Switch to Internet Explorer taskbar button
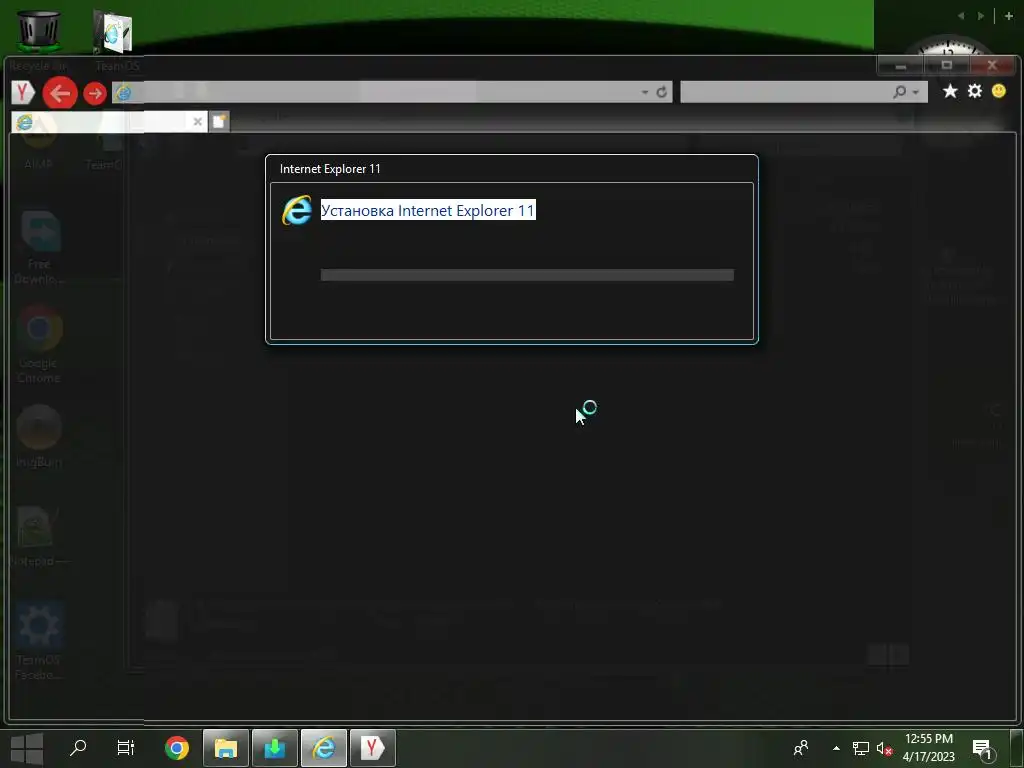Screen dimensions: 1024x768 324,748
